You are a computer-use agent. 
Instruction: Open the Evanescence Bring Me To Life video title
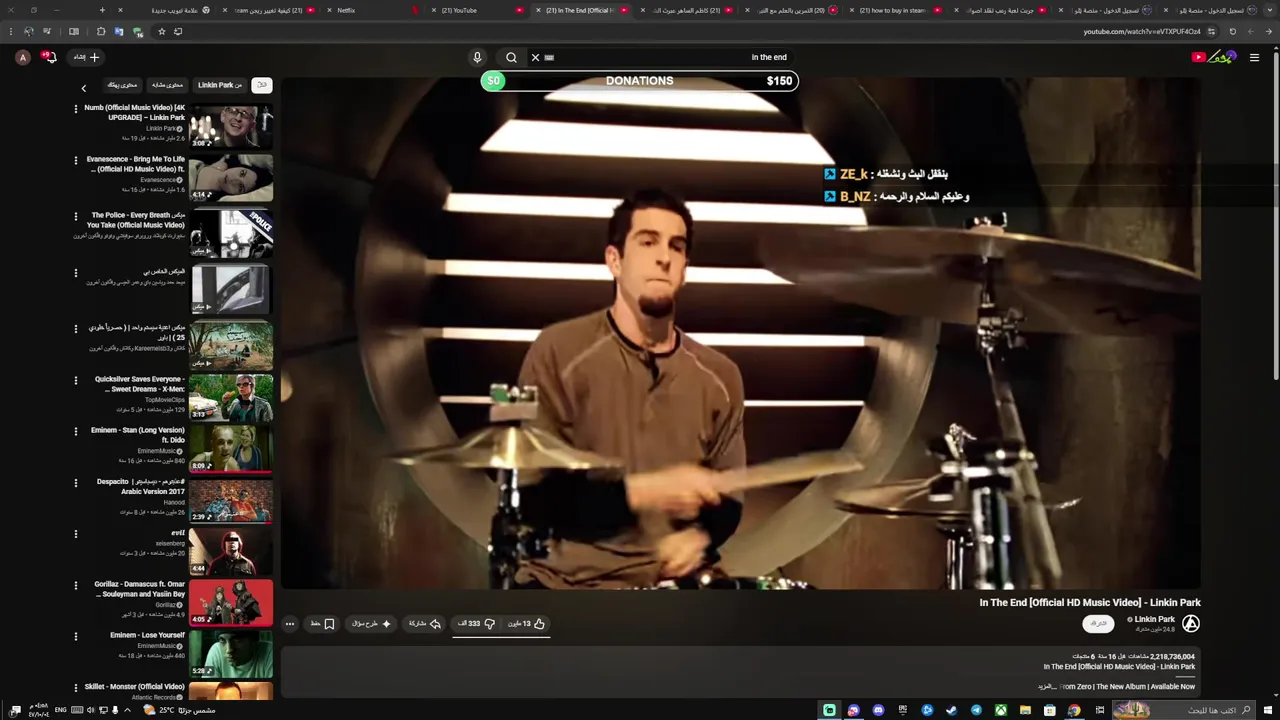[x=135, y=164]
